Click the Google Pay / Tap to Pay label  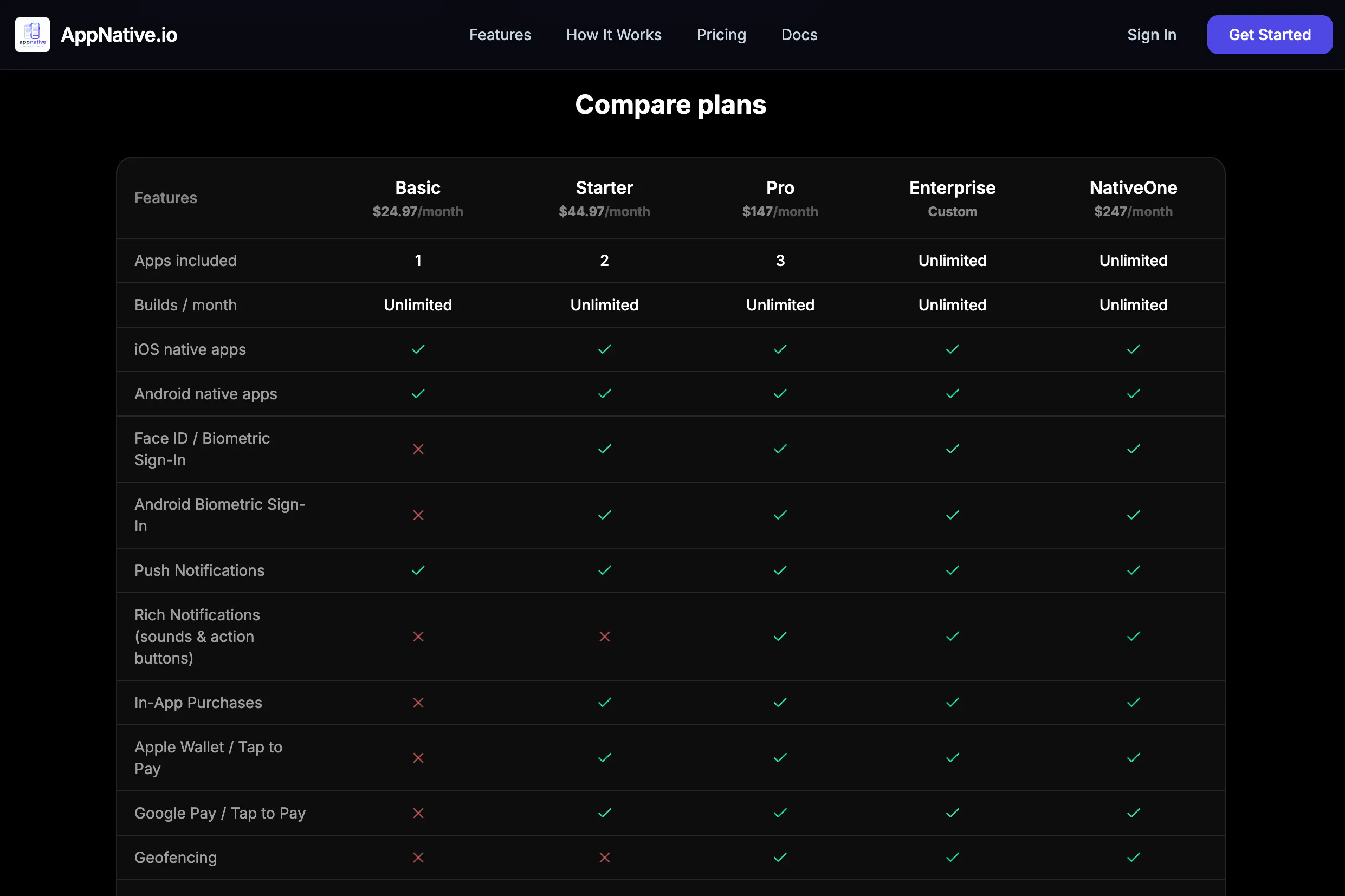tap(219, 814)
